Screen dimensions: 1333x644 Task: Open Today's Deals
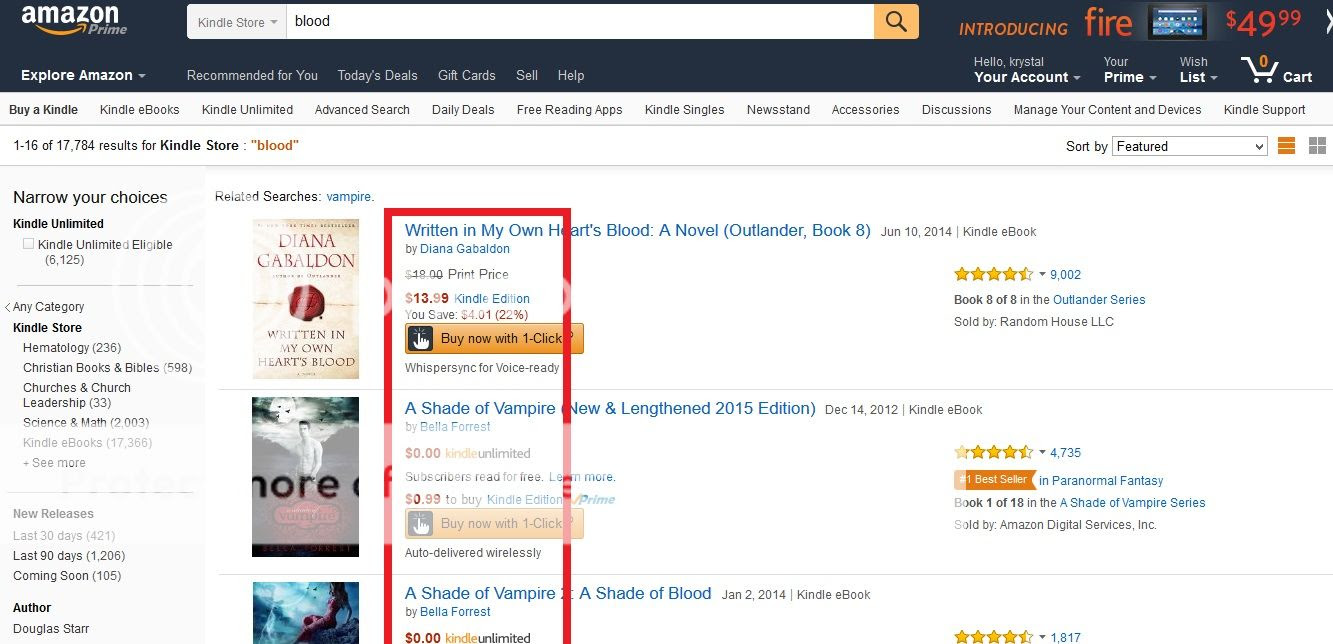pos(377,75)
